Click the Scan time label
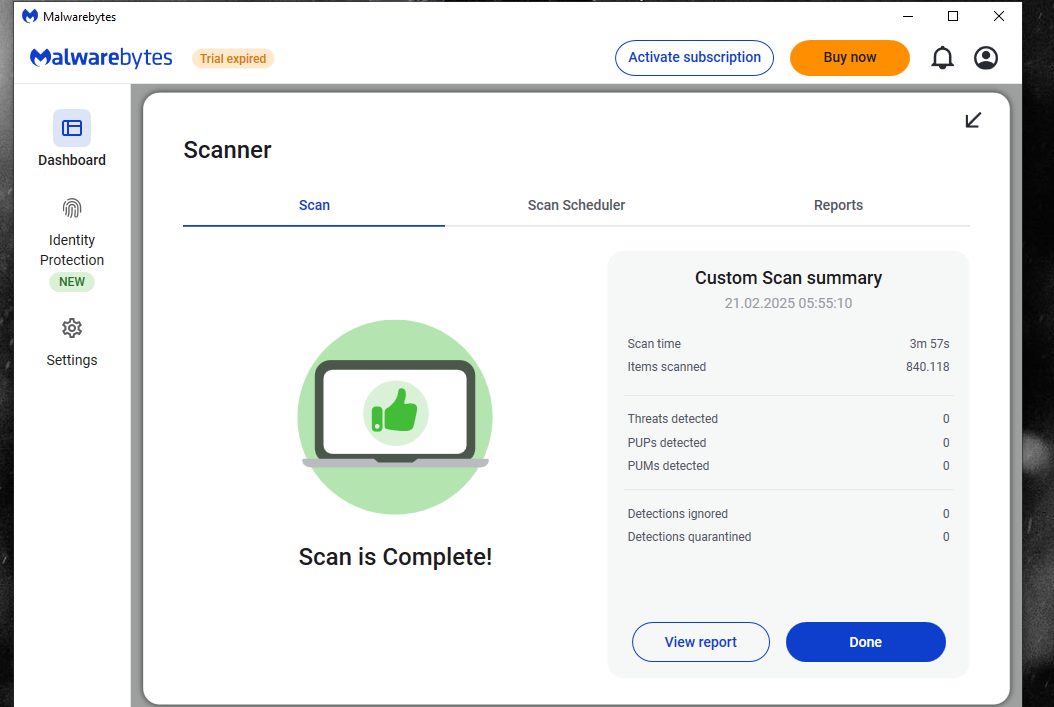This screenshot has height=707, width=1054. (x=654, y=343)
